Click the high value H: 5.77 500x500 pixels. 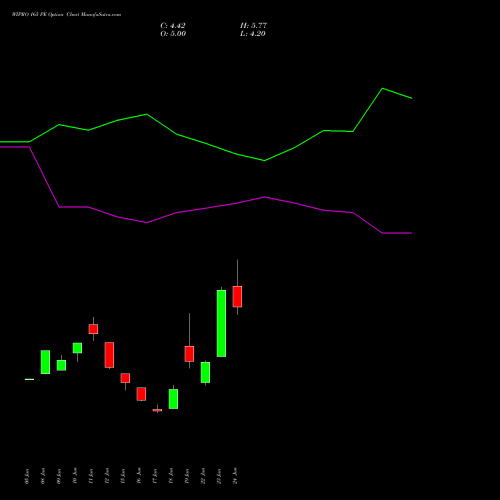(x=253, y=26)
